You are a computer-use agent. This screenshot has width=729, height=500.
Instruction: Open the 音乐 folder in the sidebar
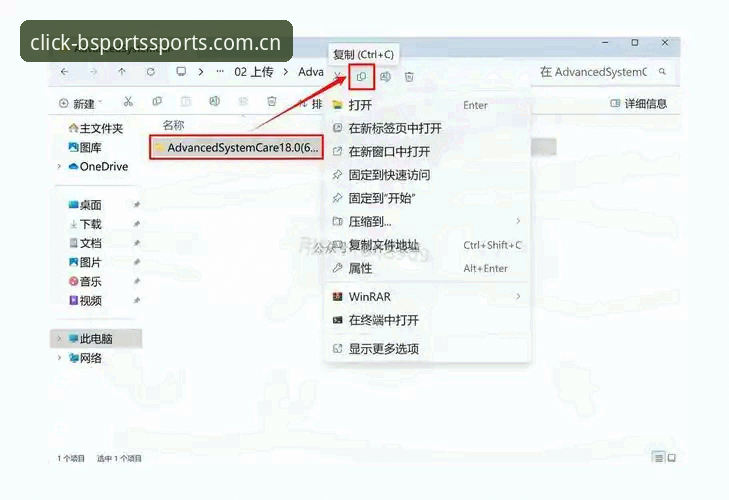[x=85, y=281]
